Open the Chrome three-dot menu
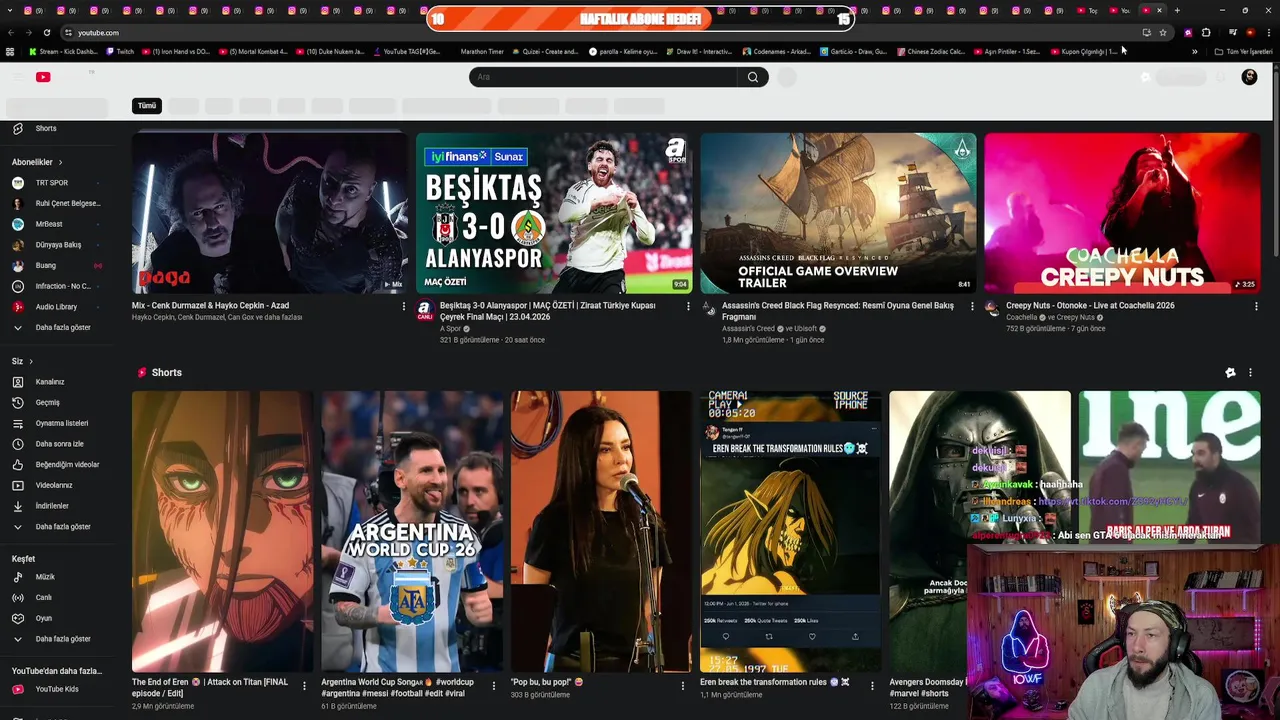The image size is (1280, 720). point(1268,32)
